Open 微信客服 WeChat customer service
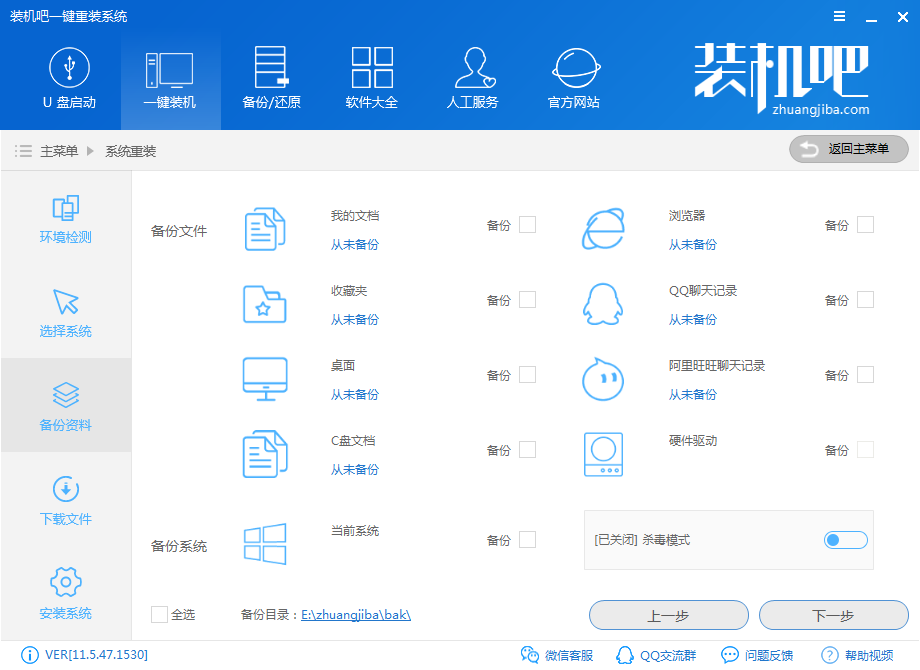The height and width of the screenshot is (670, 920). (560, 655)
